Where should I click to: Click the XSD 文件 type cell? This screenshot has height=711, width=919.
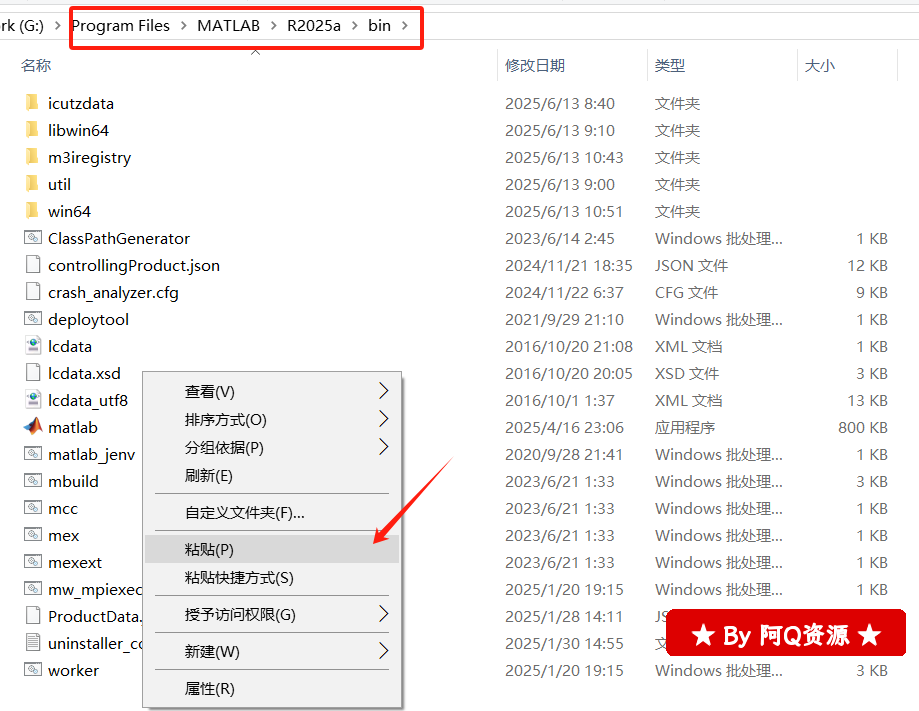687,373
